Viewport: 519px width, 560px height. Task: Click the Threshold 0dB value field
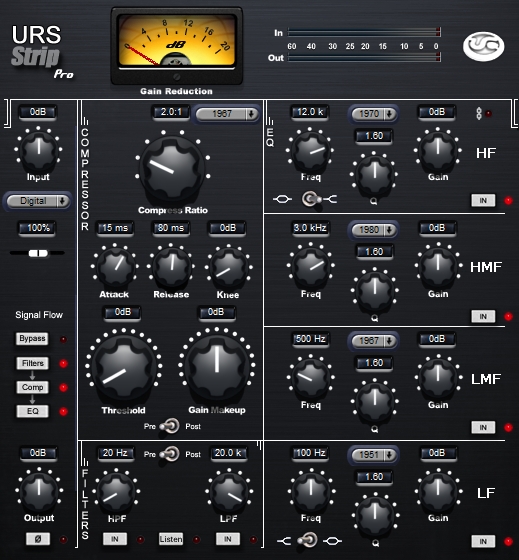point(123,312)
